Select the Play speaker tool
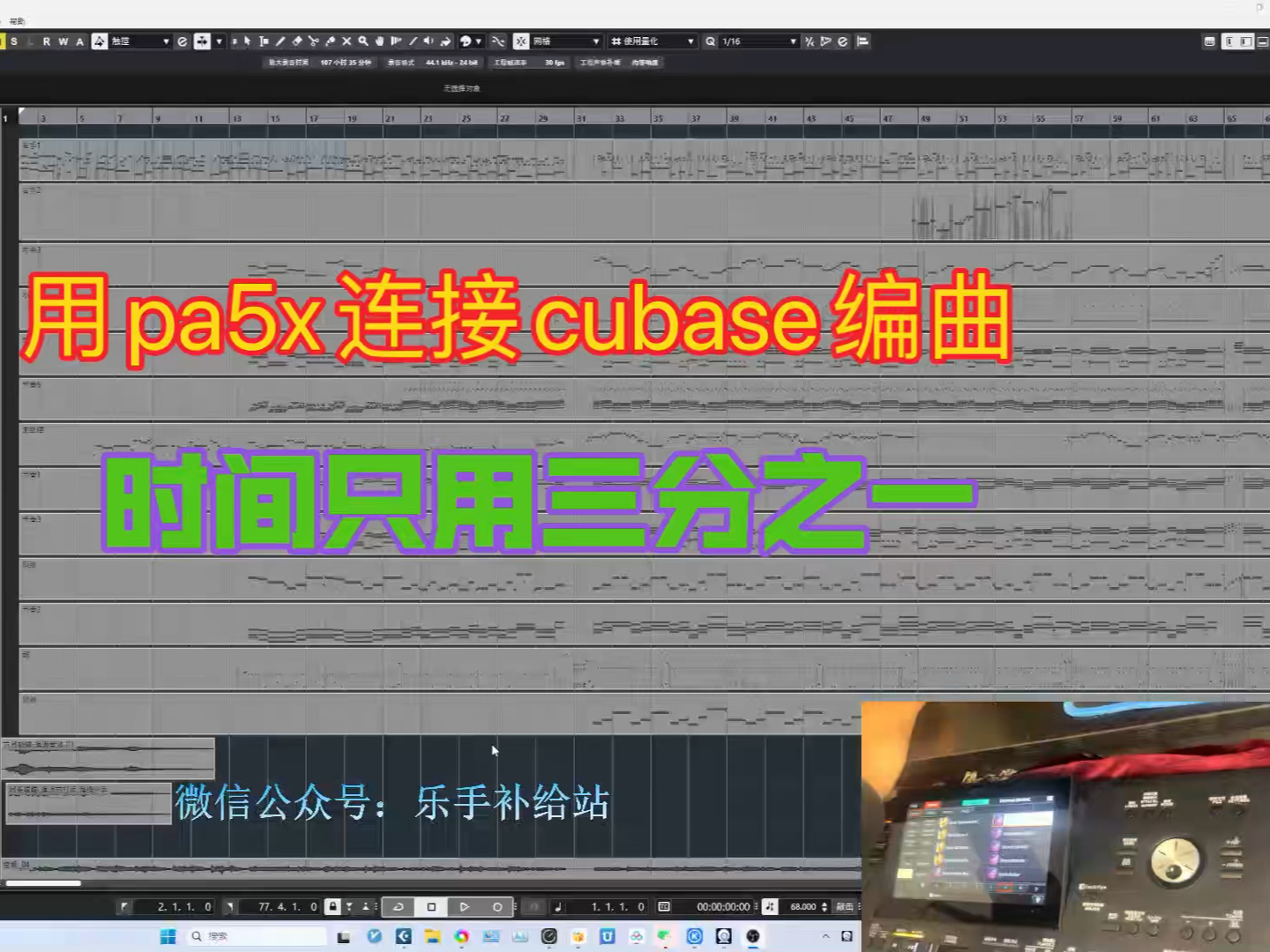This screenshot has width=1270, height=952. tap(429, 41)
